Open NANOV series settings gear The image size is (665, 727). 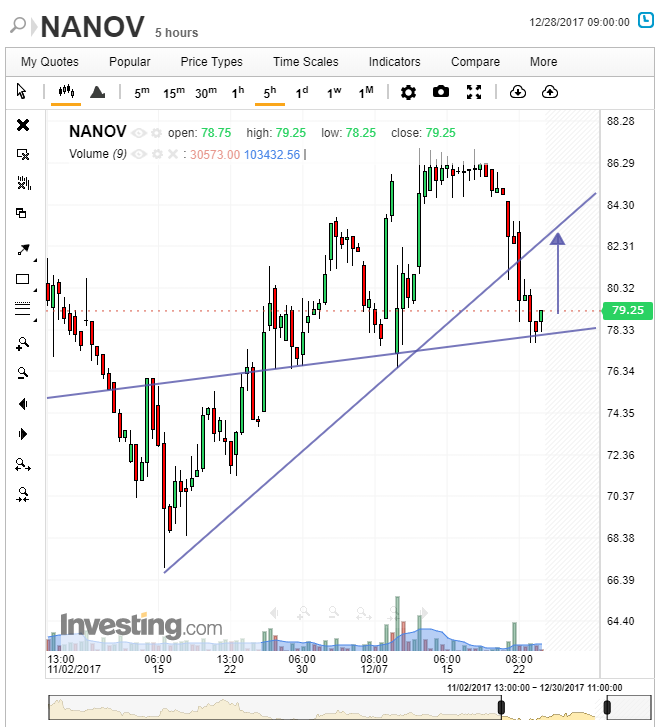tap(157, 133)
